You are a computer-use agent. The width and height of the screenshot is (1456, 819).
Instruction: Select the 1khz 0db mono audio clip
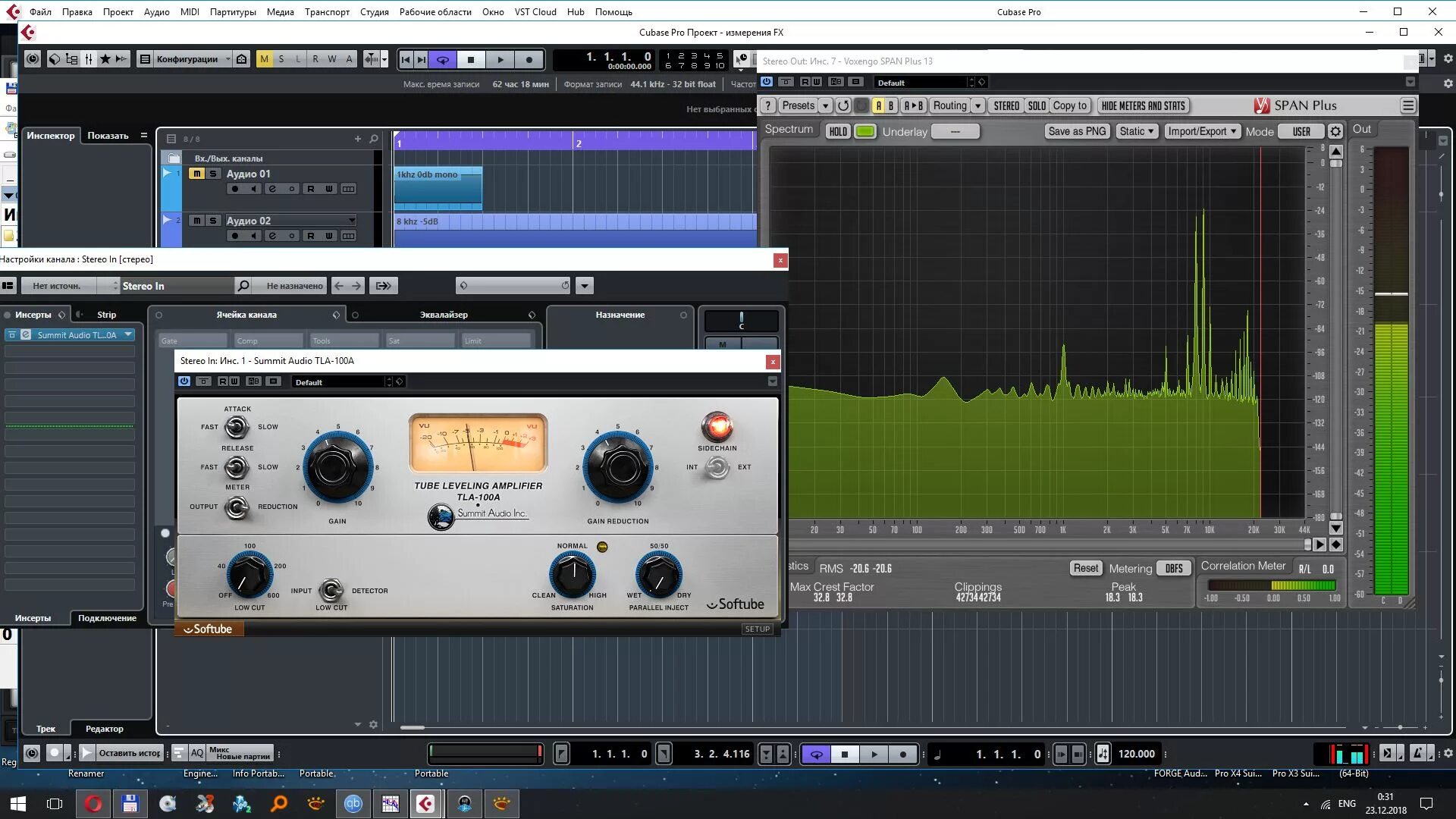438,188
